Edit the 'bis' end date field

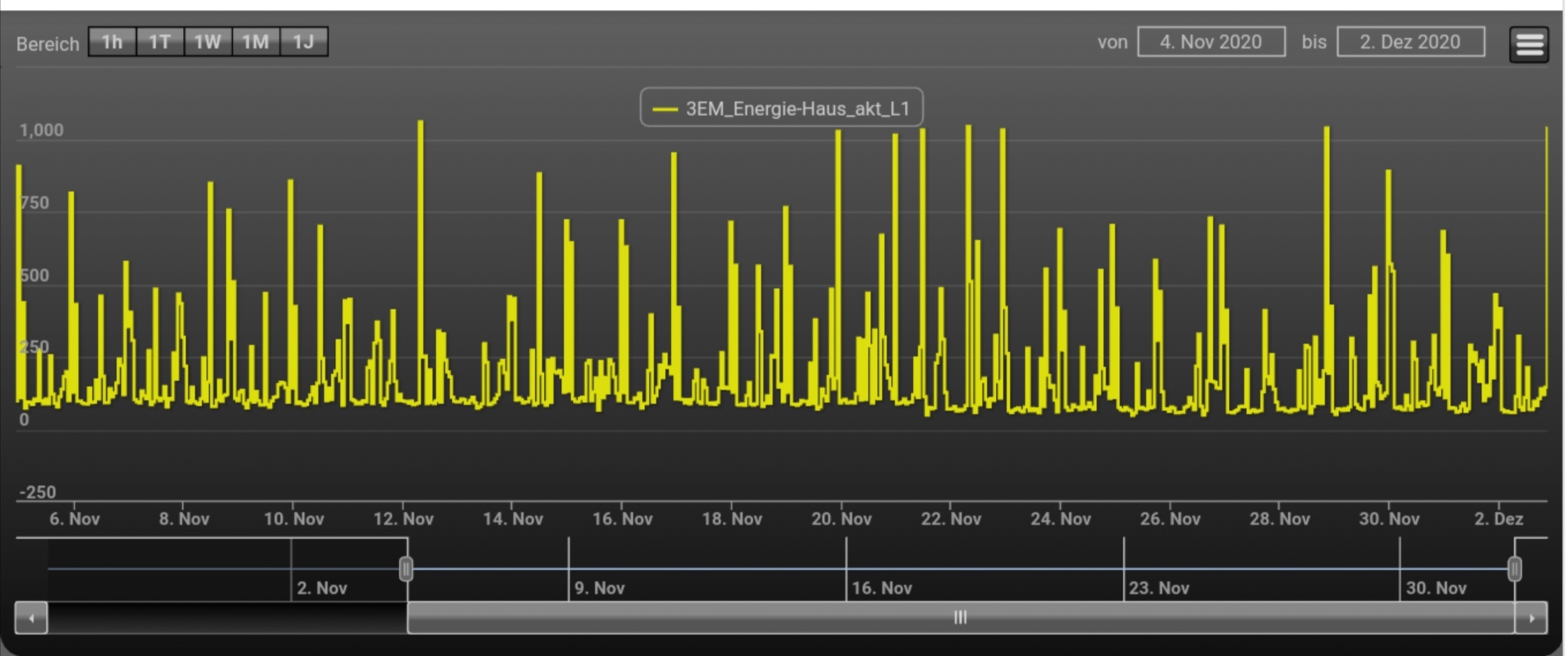point(1410,42)
